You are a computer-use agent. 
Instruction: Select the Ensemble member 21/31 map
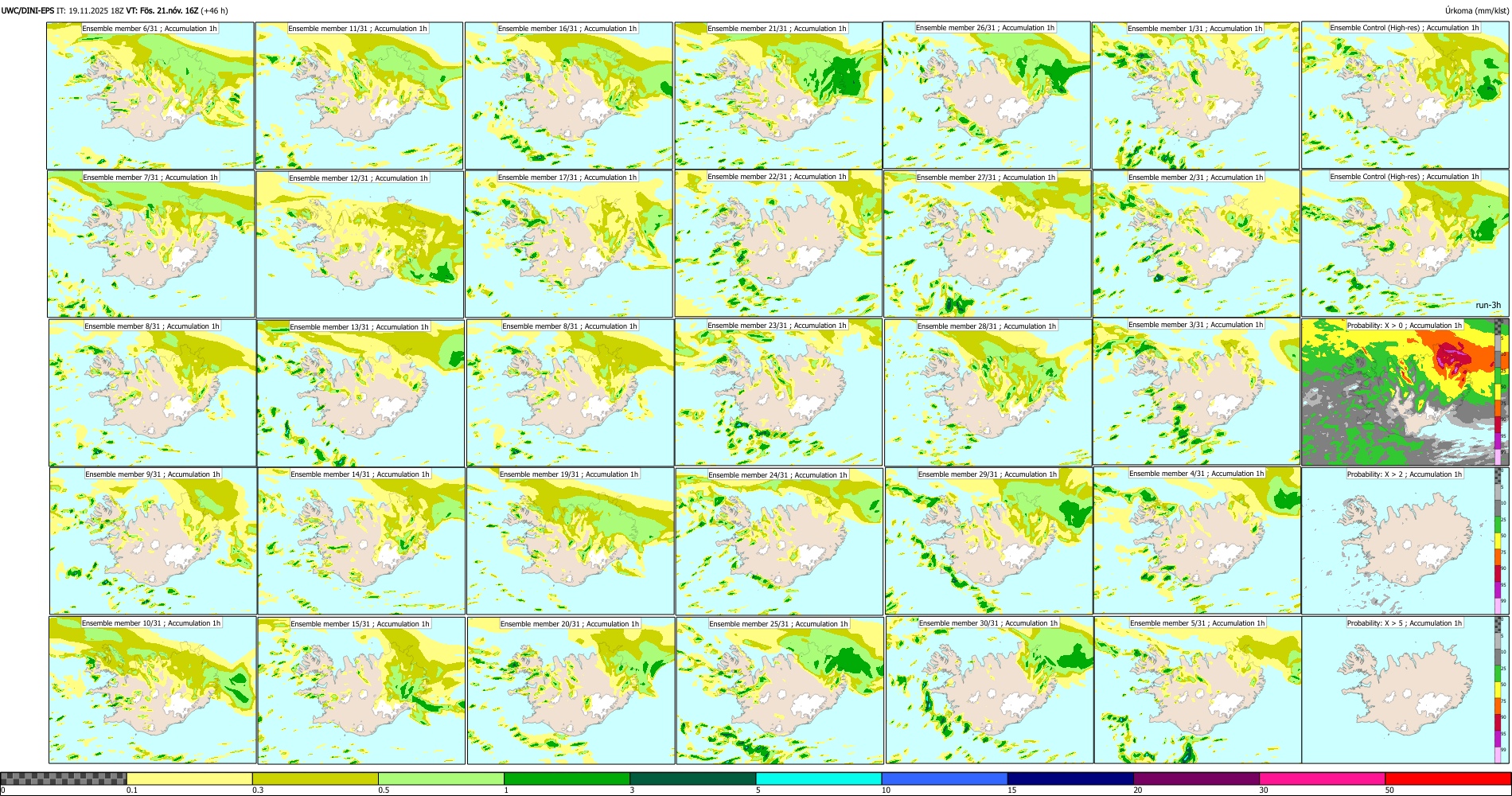778,95
